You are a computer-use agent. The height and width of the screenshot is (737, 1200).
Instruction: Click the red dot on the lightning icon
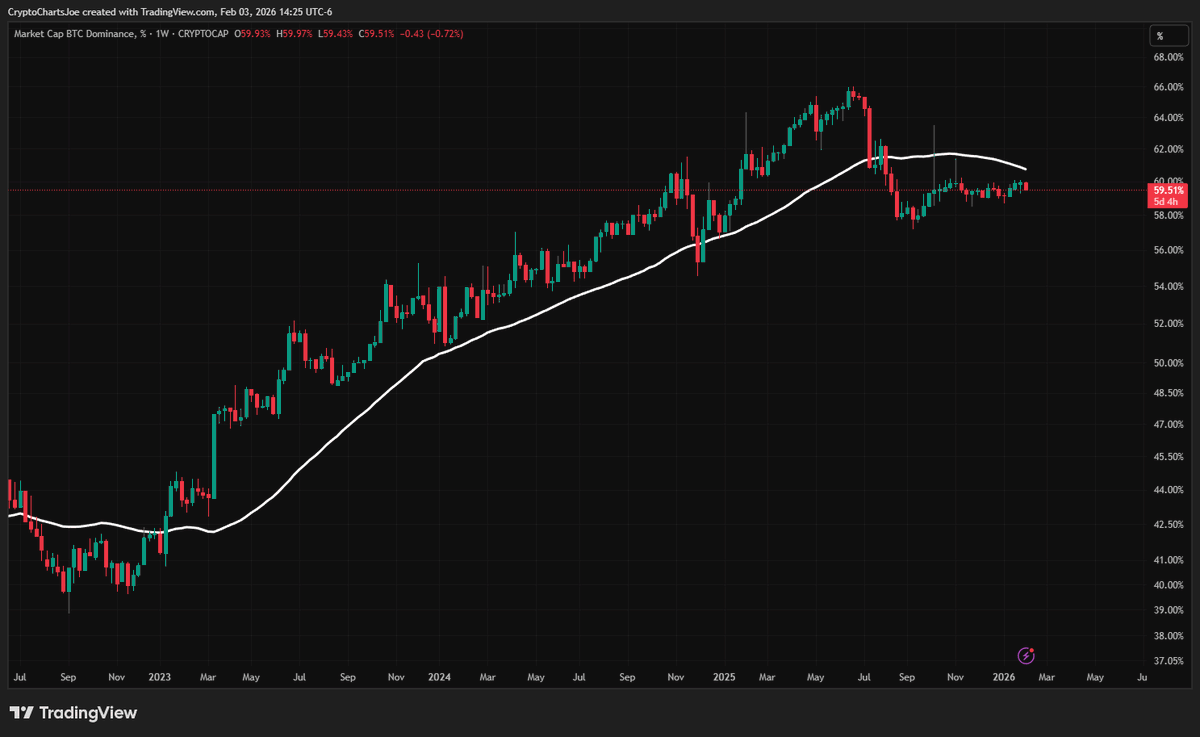coord(1032,650)
